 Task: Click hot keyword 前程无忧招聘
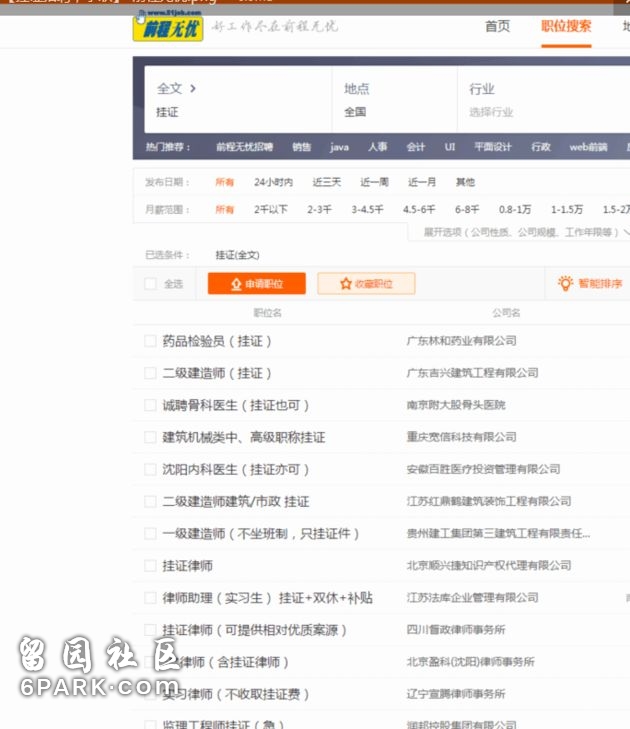[x=244, y=147]
